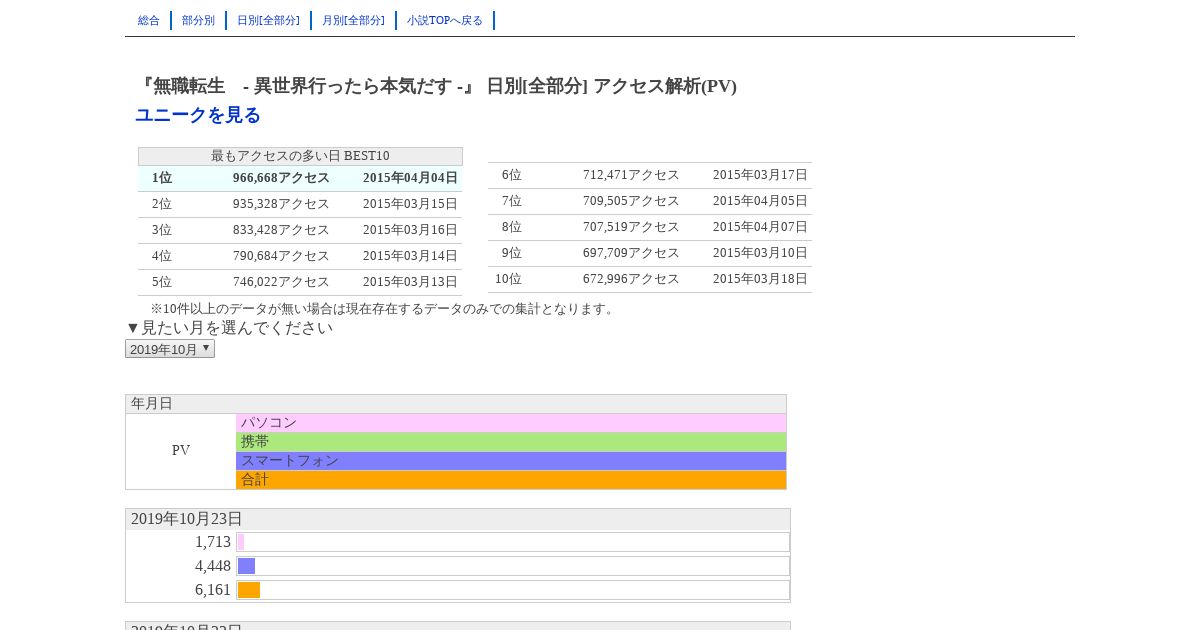Click the スマートフォン purple legend bar
The width and height of the screenshot is (1200, 630).
[x=511, y=461]
